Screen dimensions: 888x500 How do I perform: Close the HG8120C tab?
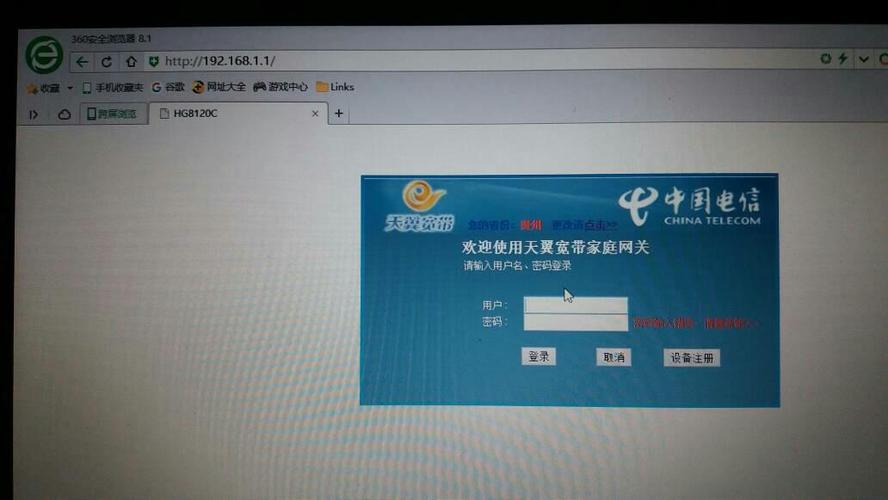315,113
